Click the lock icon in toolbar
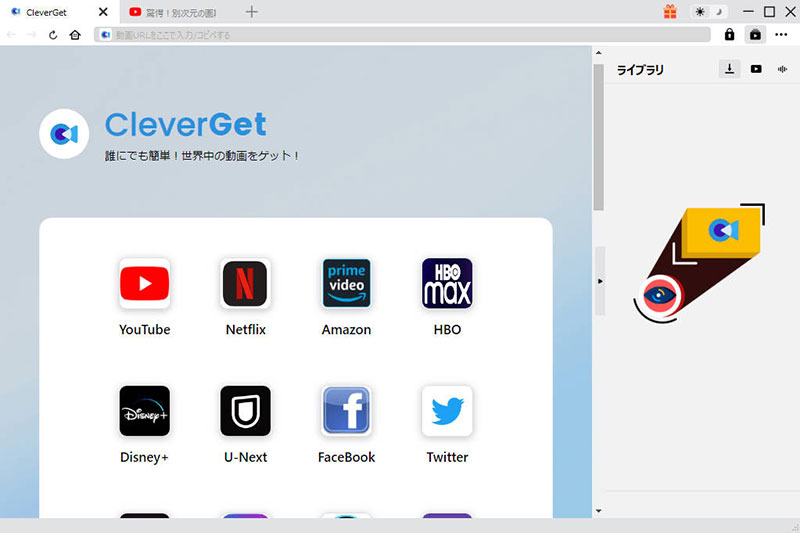 pyautogui.click(x=730, y=34)
